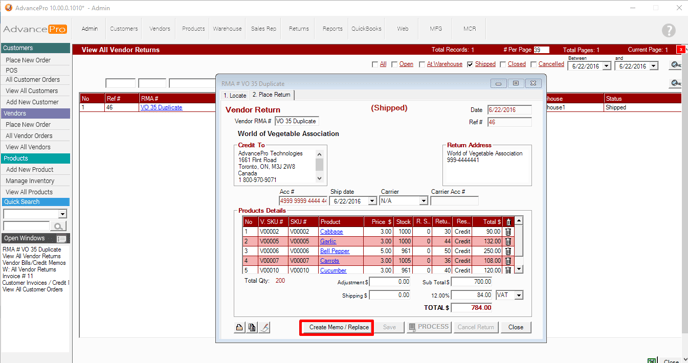The height and width of the screenshot is (363, 688).
Task: Click the printer icon on PROCESS button
Action: (412, 327)
